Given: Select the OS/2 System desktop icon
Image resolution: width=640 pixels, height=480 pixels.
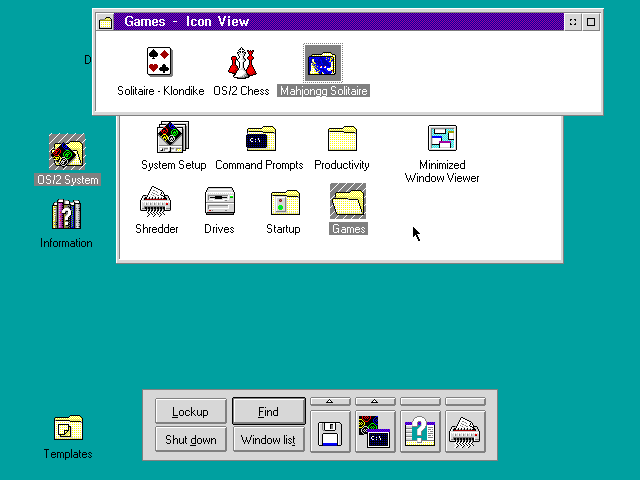Looking at the screenshot, I should [67, 151].
